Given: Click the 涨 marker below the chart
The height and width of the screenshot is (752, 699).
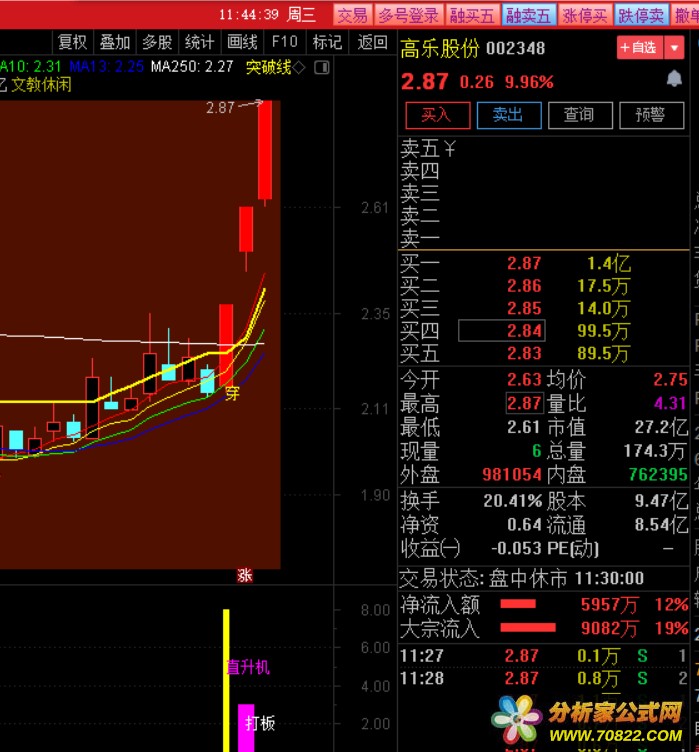Looking at the screenshot, I should [245, 576].
